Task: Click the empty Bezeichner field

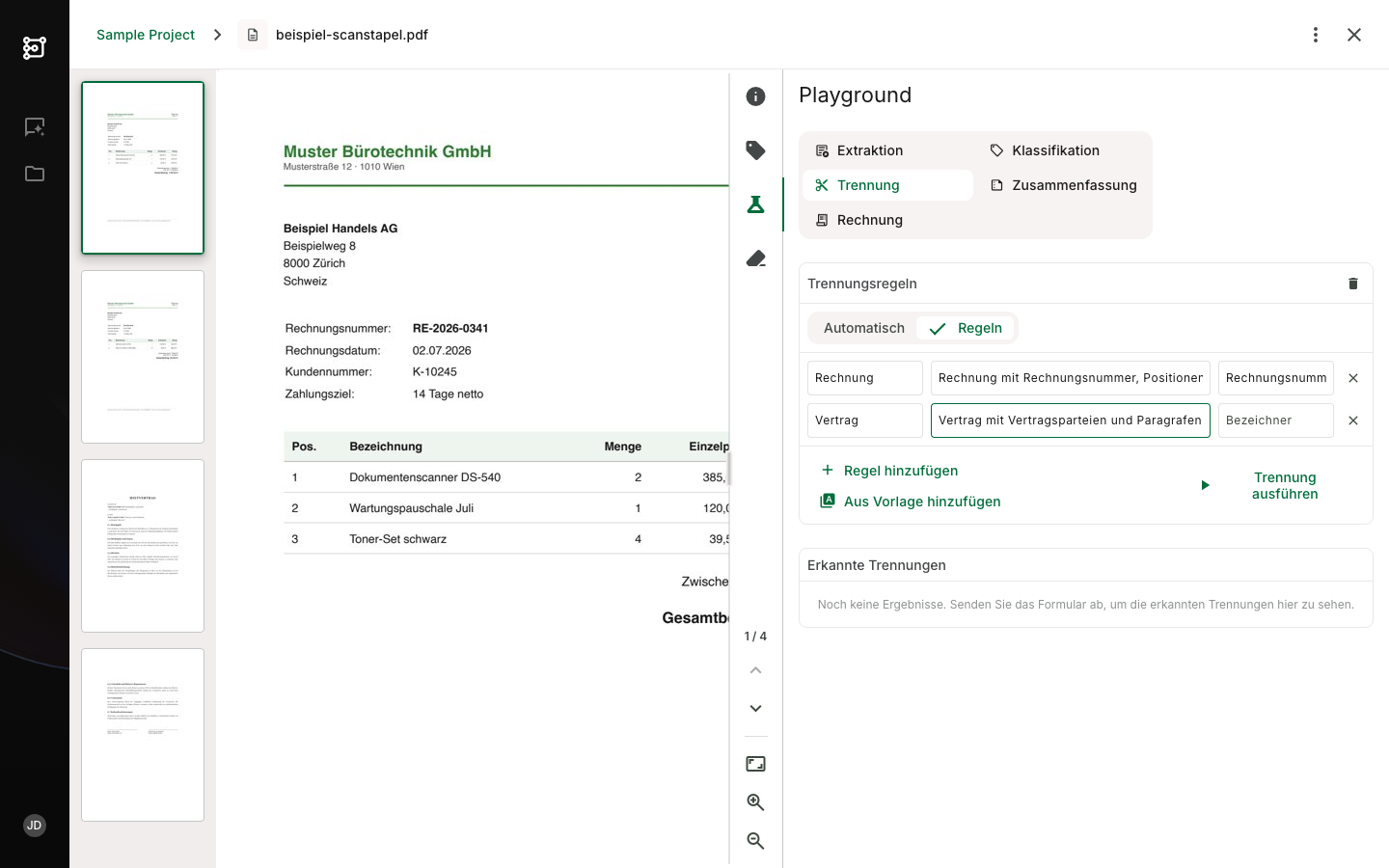Action: click(x=1276, y=420)
